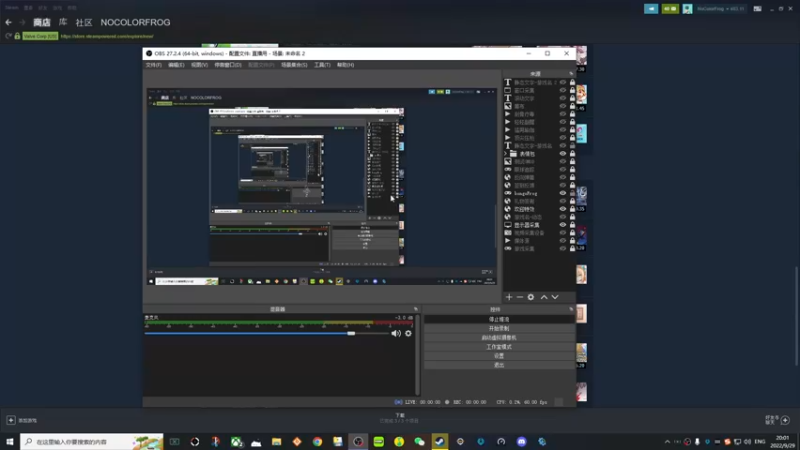This screenshot has height=450, width=800.
Task: Open OBS 设置 settings button
Action: (499, 356)
